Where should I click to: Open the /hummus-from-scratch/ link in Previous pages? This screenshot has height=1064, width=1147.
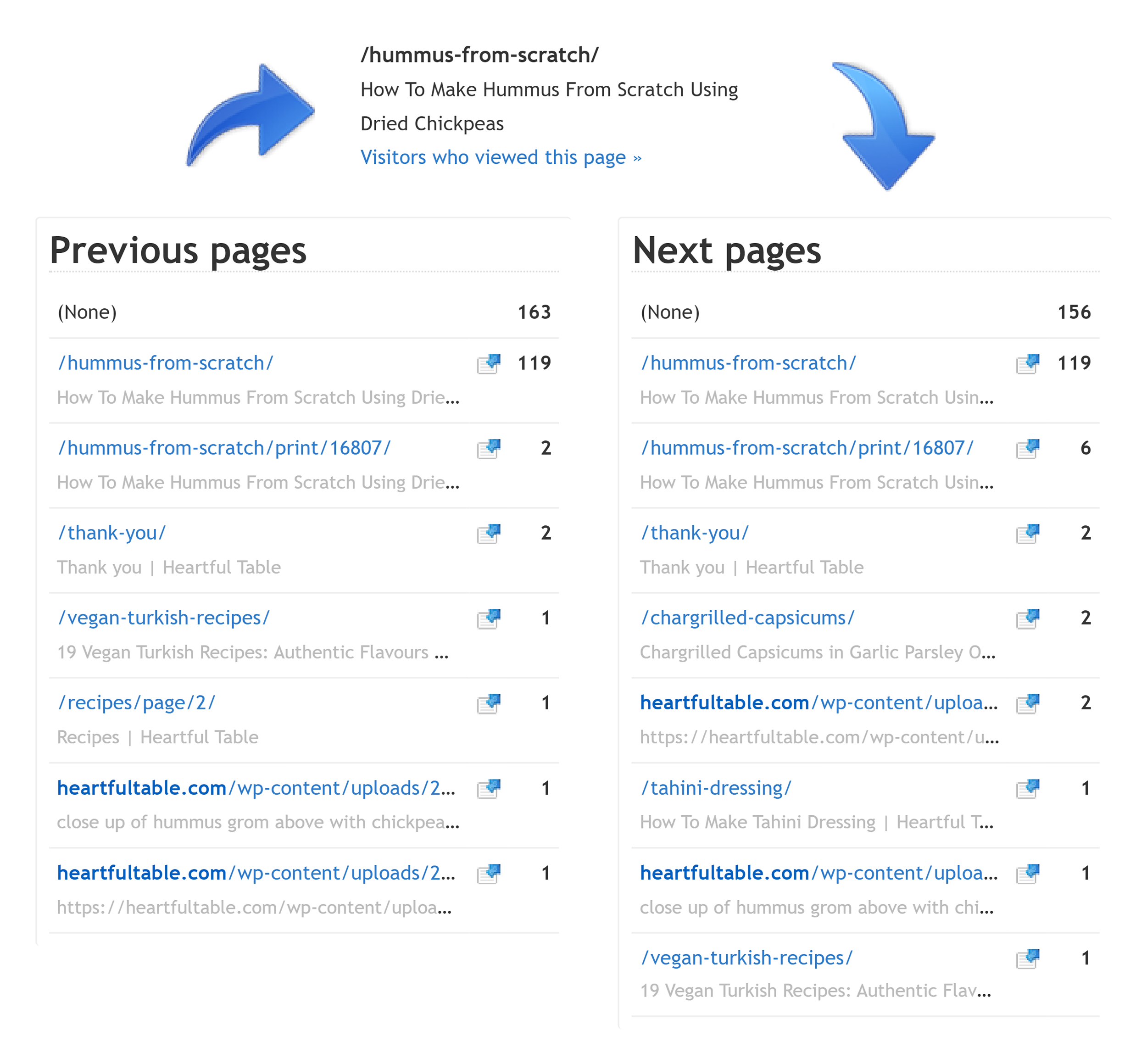(167, 363)
